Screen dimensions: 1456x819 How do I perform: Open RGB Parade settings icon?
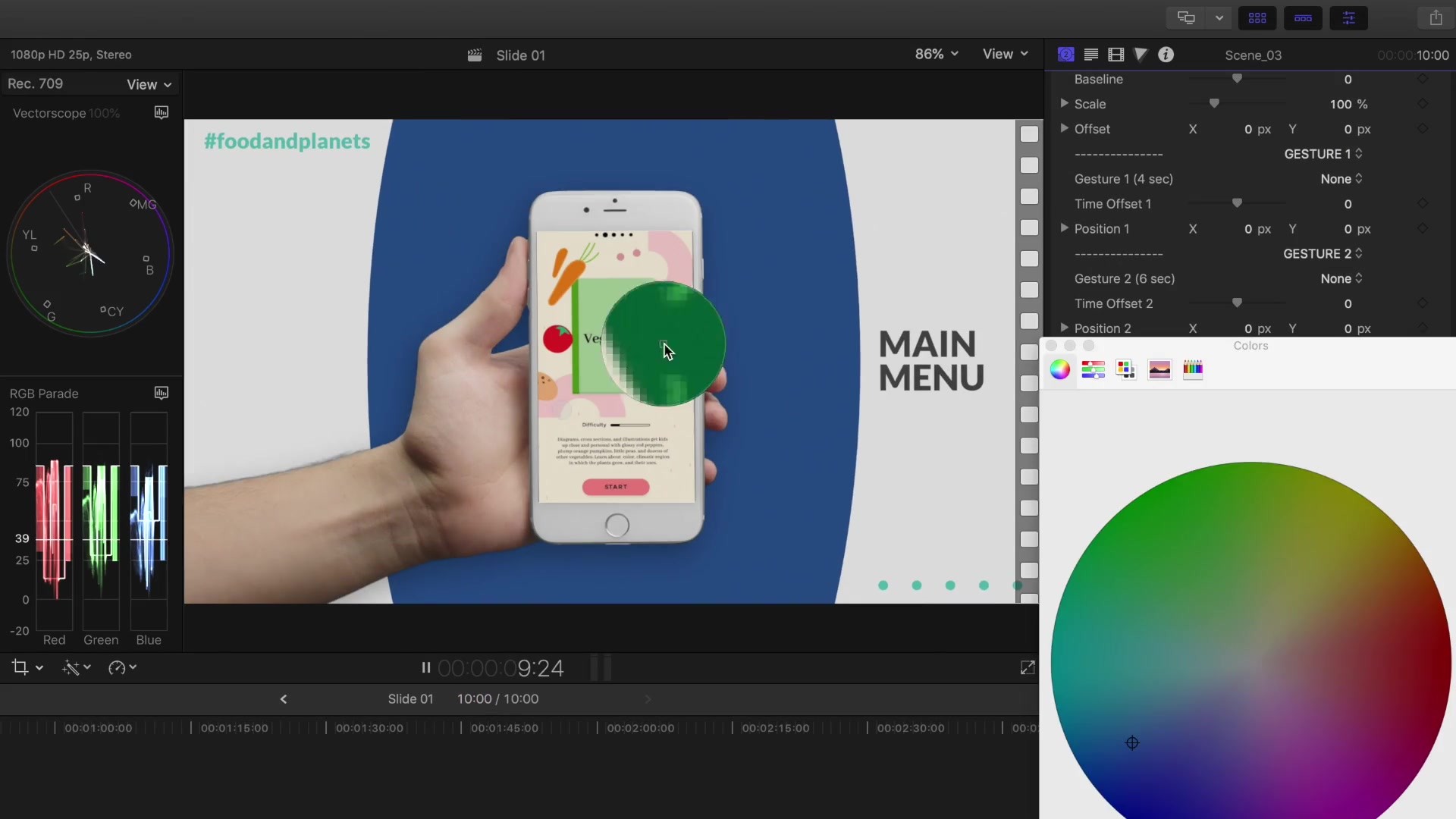tap(162, 393)
